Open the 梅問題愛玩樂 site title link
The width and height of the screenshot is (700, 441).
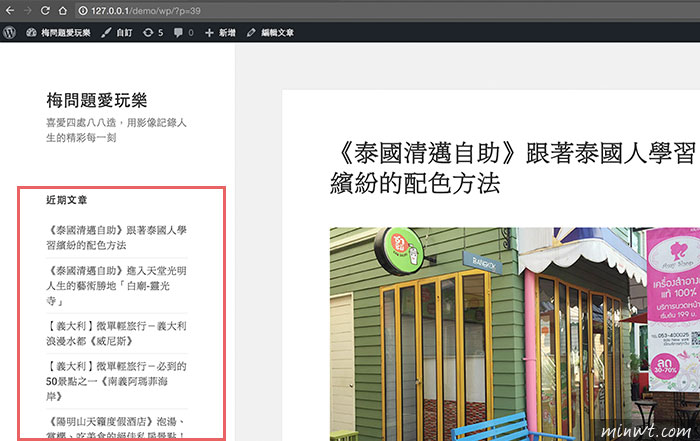[96, 100]
